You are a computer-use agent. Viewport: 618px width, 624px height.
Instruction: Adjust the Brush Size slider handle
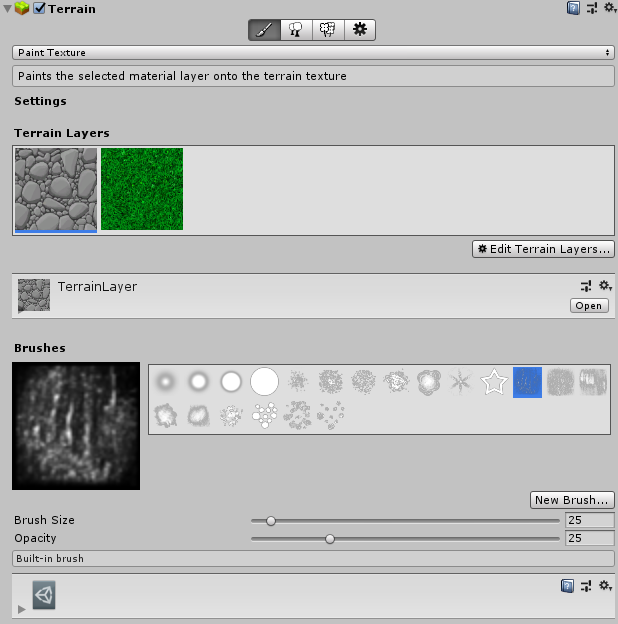(x=271, y=521)
